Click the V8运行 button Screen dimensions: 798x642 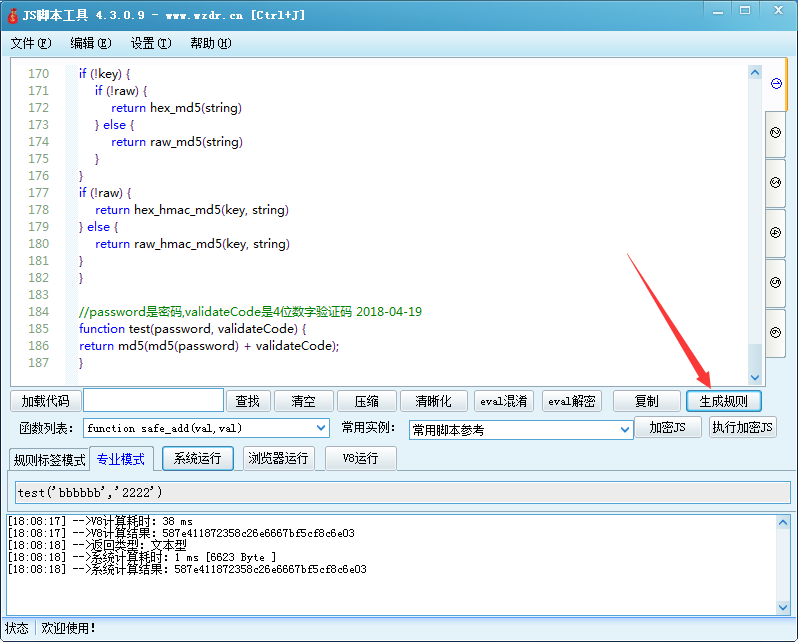360,458
